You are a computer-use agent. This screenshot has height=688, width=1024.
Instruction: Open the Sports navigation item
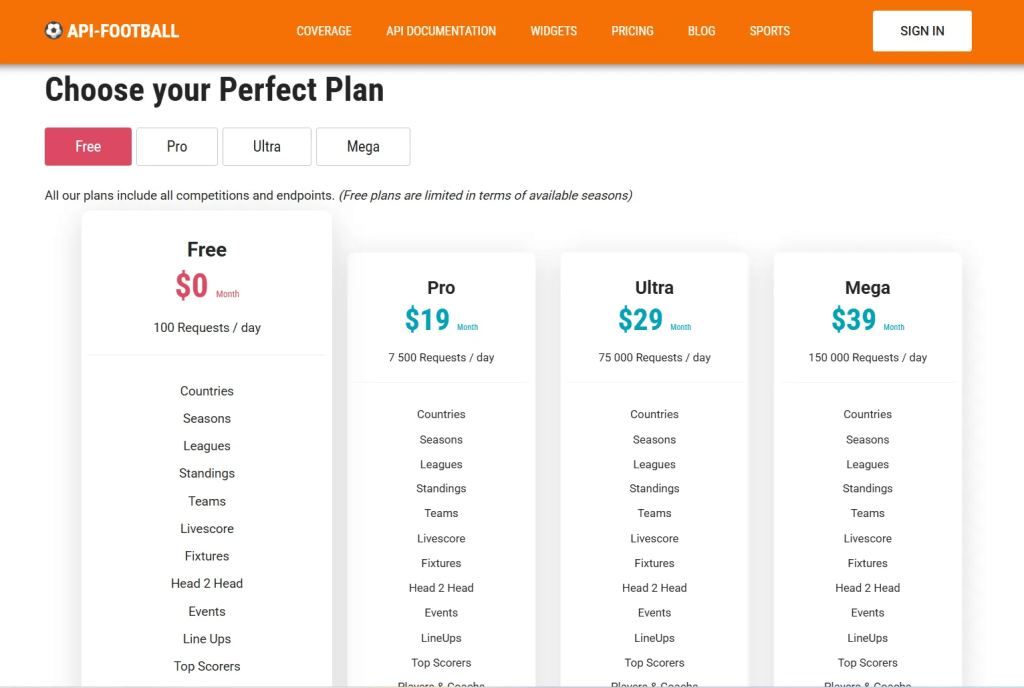coord(769,31)
